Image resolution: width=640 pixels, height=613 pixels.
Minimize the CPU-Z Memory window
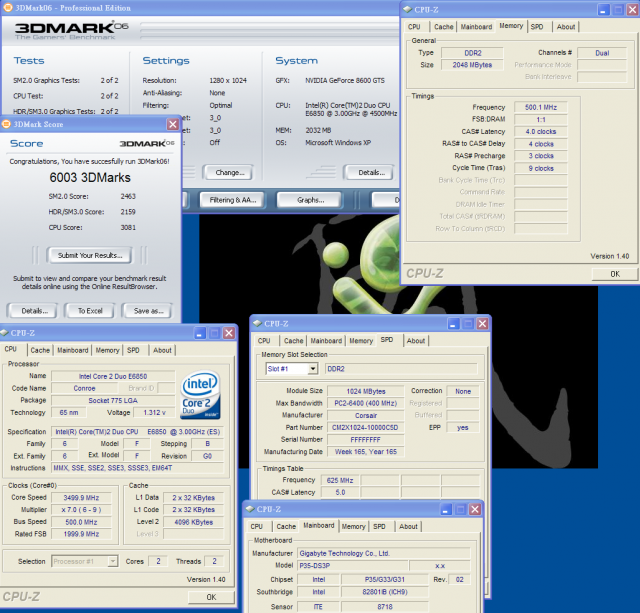(x=604, y=10)
